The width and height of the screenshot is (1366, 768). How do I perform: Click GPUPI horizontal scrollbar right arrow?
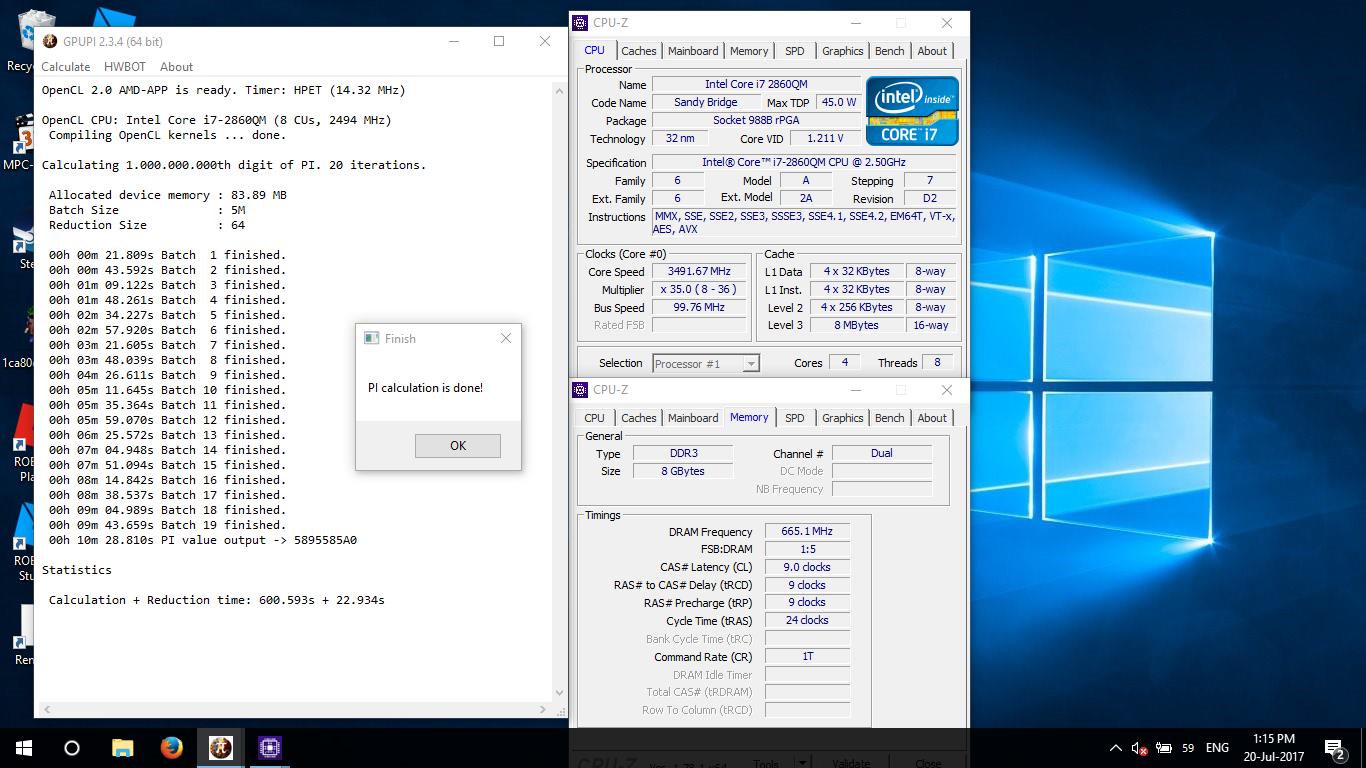543,709
